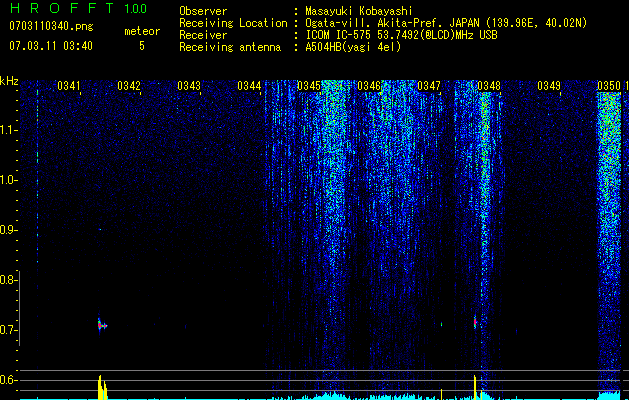The height and width of the screenshot is (400, 629).
Task: Select the meteor count value 5
Action: pyautogui.click(x=142, y=46)
